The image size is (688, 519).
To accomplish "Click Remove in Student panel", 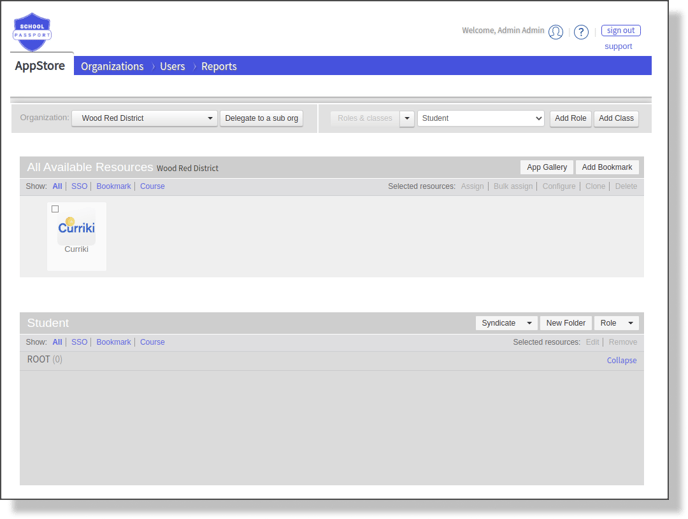I will click(623, 342).
